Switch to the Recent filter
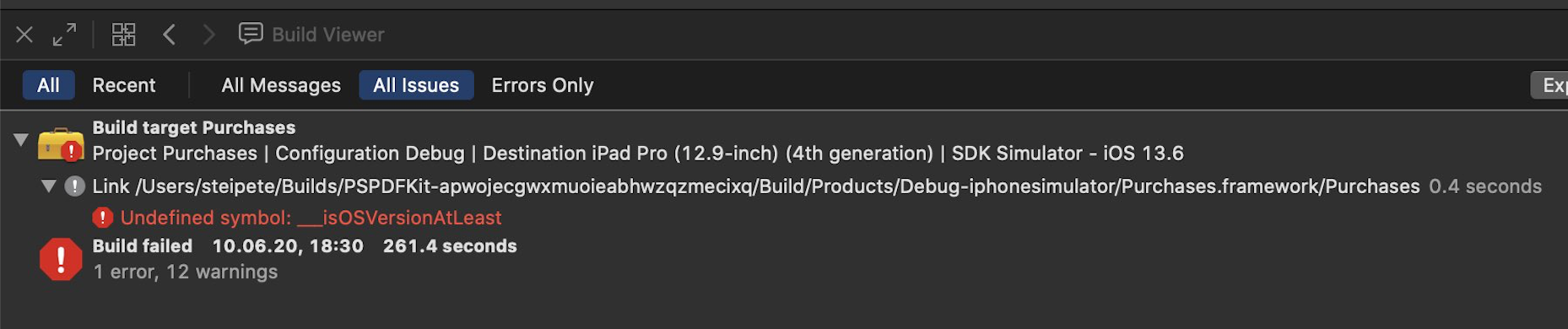The height and width of the screenshot is (329, 1568). [124, 85]
